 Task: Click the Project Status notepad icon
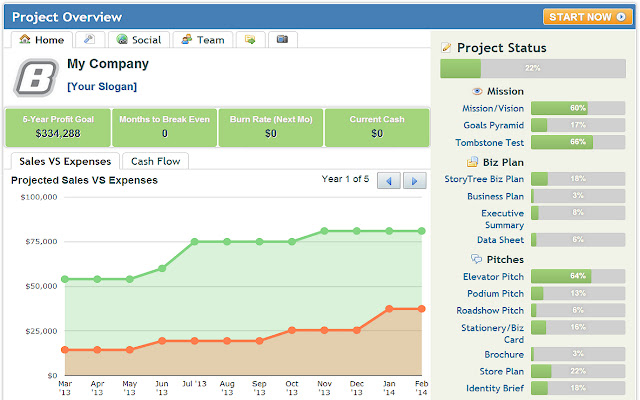(x=447, y=48)
